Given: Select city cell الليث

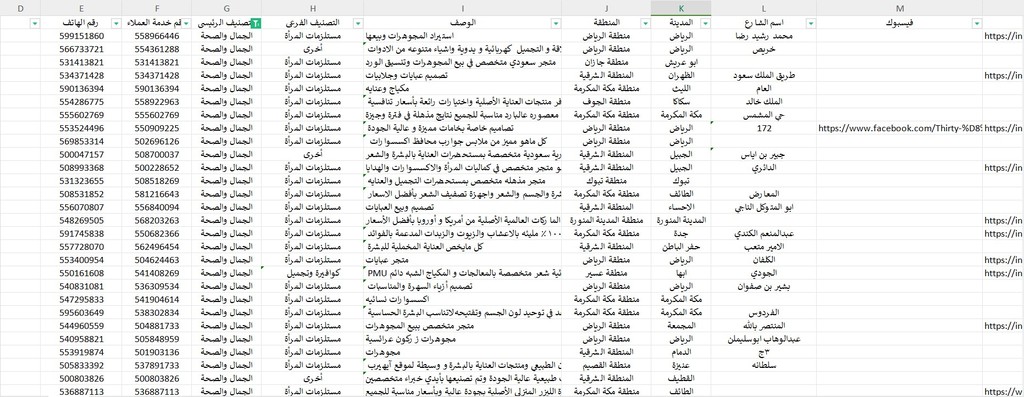Looking at the screenshot, I should tap(681, 89).
